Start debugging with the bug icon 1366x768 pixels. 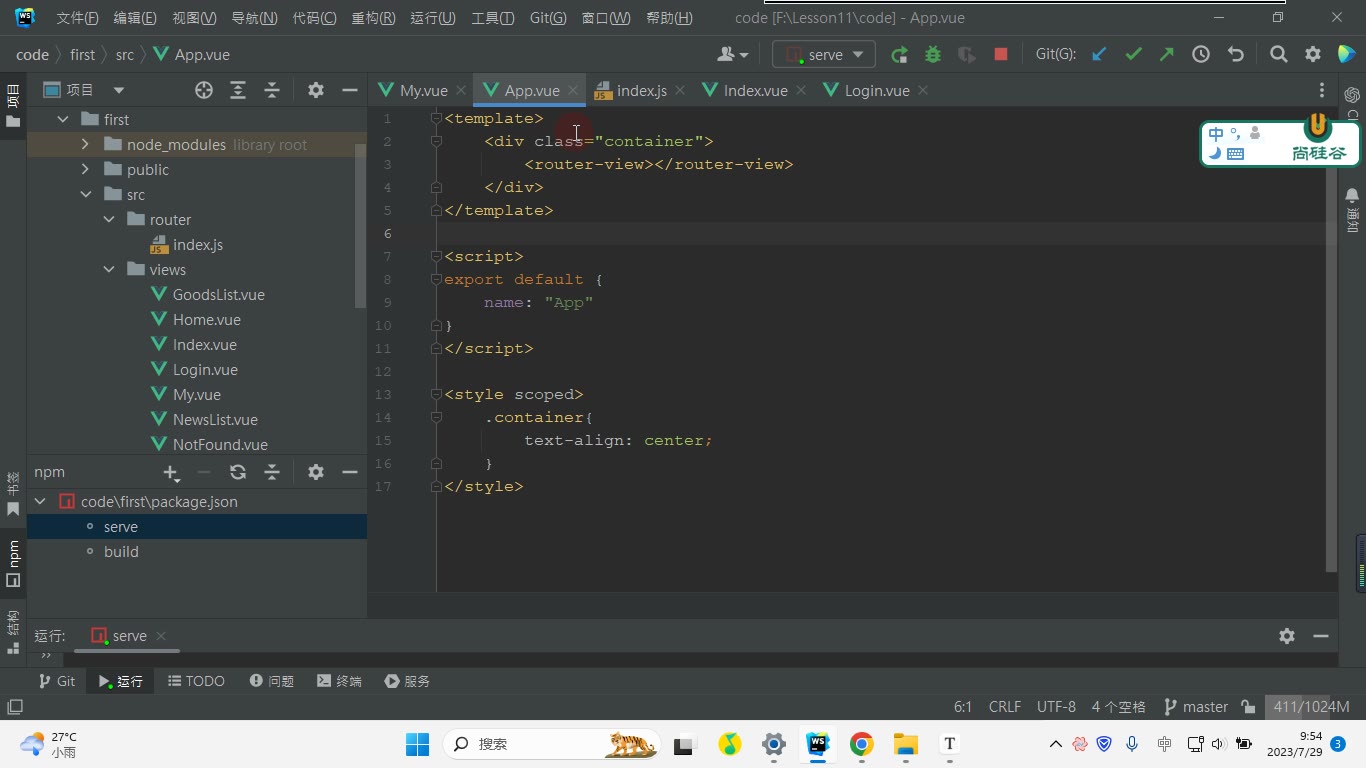pos(933,54)
